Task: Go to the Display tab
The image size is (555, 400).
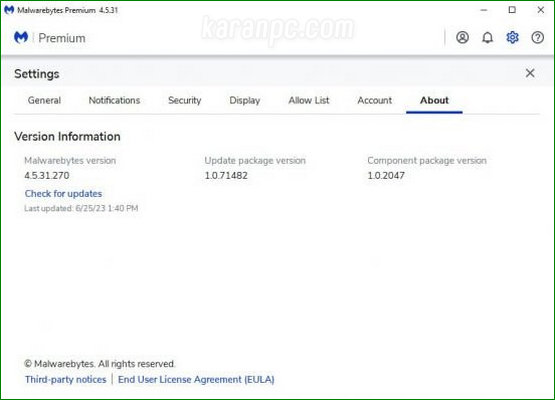Action: point(245,100)
